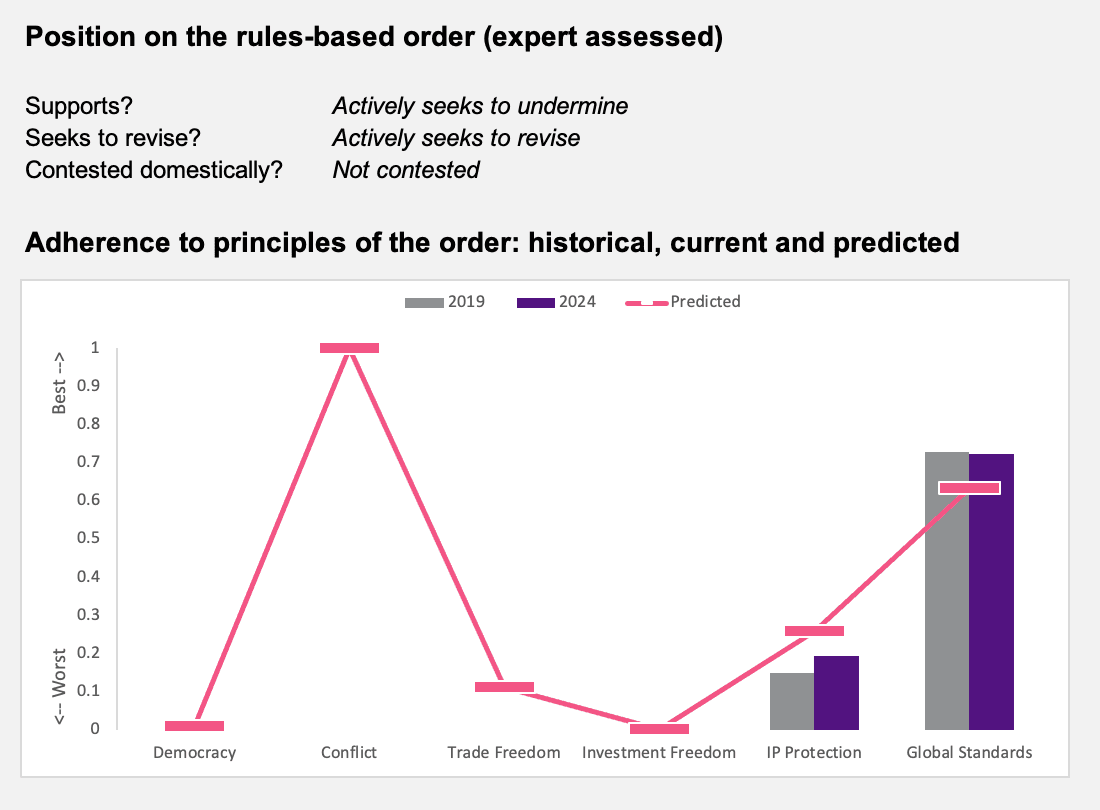Select the gray 2019 IP Protection bar

tap(792, 701)
